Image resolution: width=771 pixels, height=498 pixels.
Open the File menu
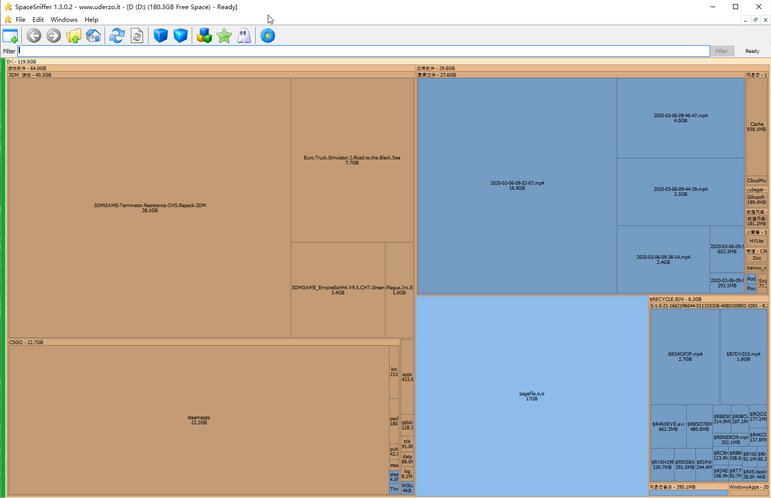pyautogui.click(x=20, y=20)
